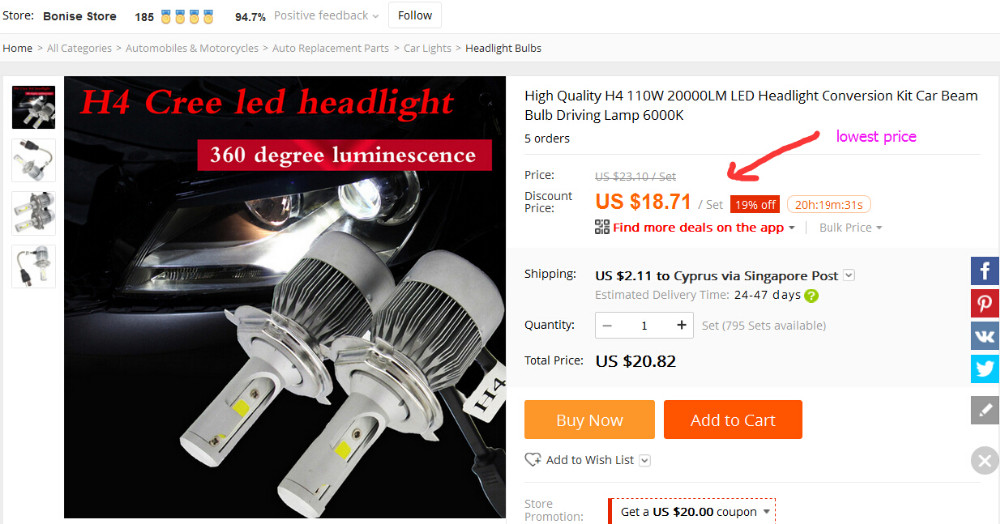Viewport: 1000px width, 524px height.
Task: Click the pencil edit icon in sidebar
Action: point(985,410)
